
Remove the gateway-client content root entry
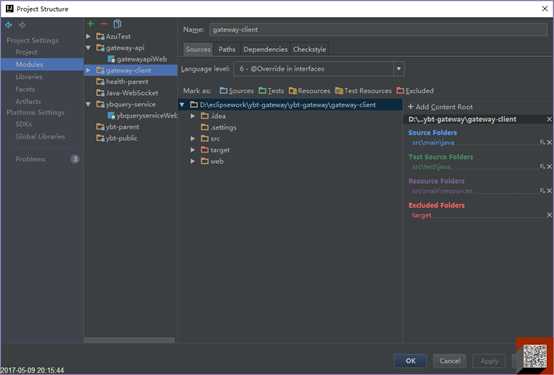coord(549,119)
